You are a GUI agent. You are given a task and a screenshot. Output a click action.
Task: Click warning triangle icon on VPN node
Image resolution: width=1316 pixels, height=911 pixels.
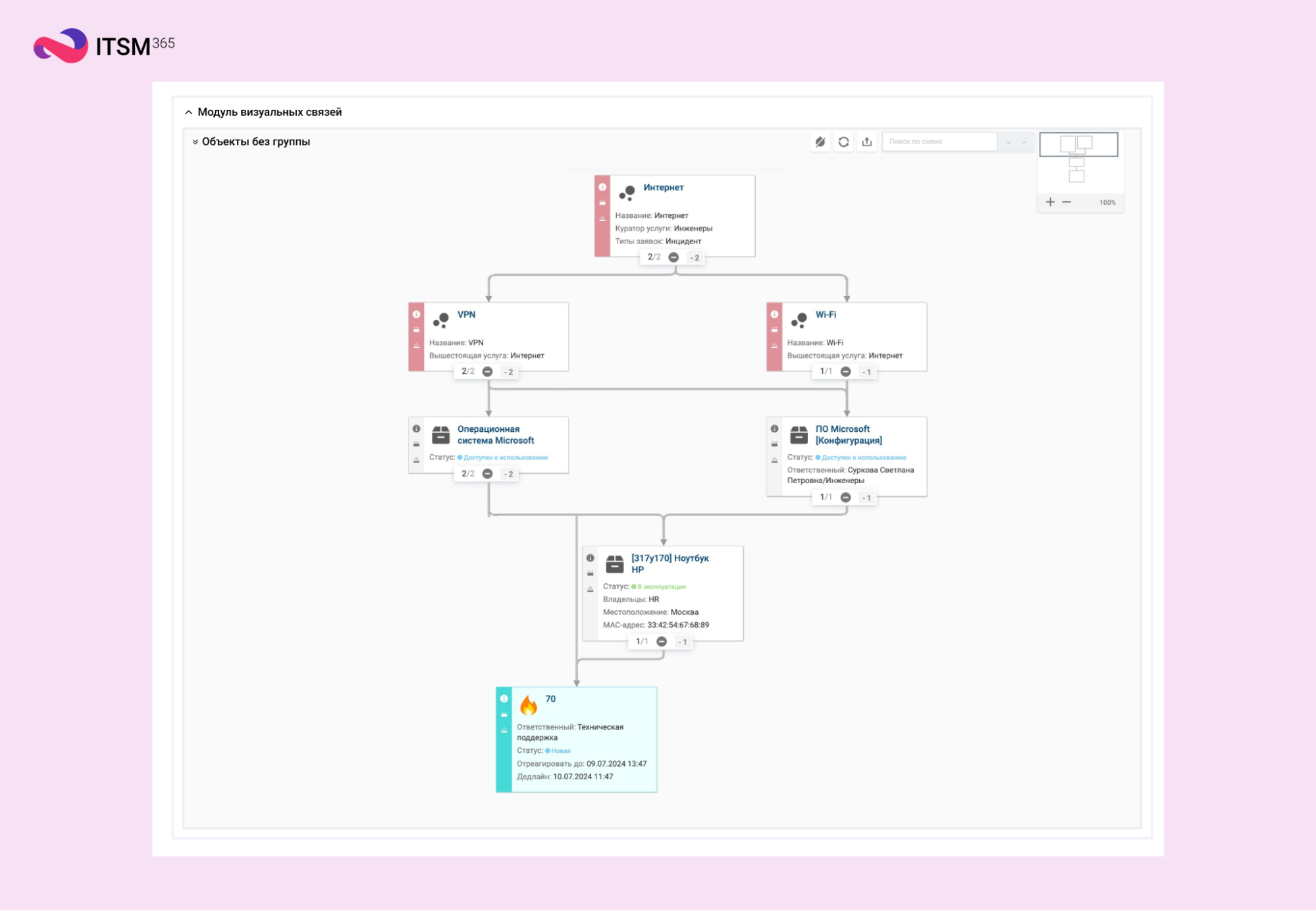click(x=416, y=346)
